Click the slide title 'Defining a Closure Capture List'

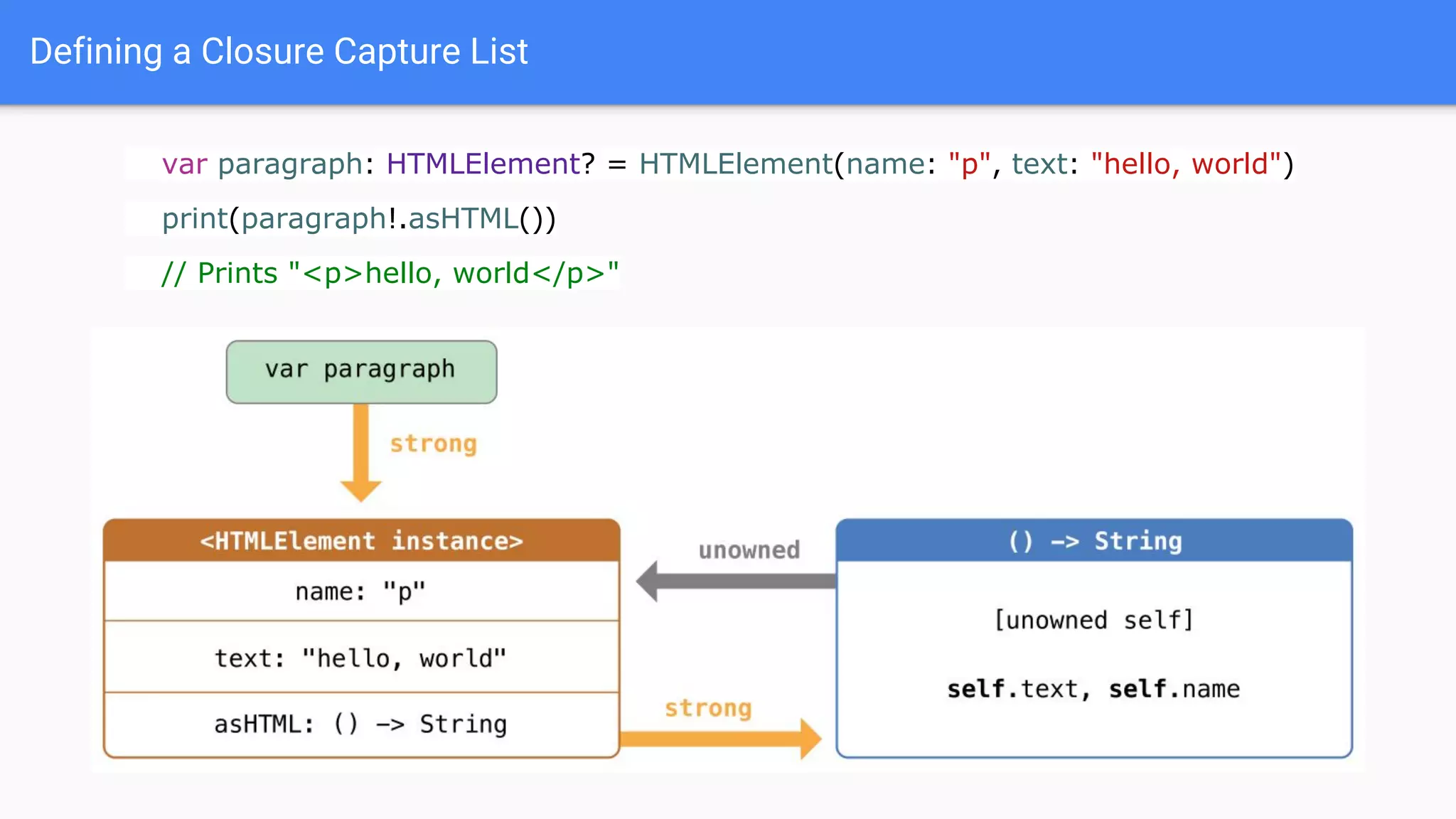pos(279,52)
